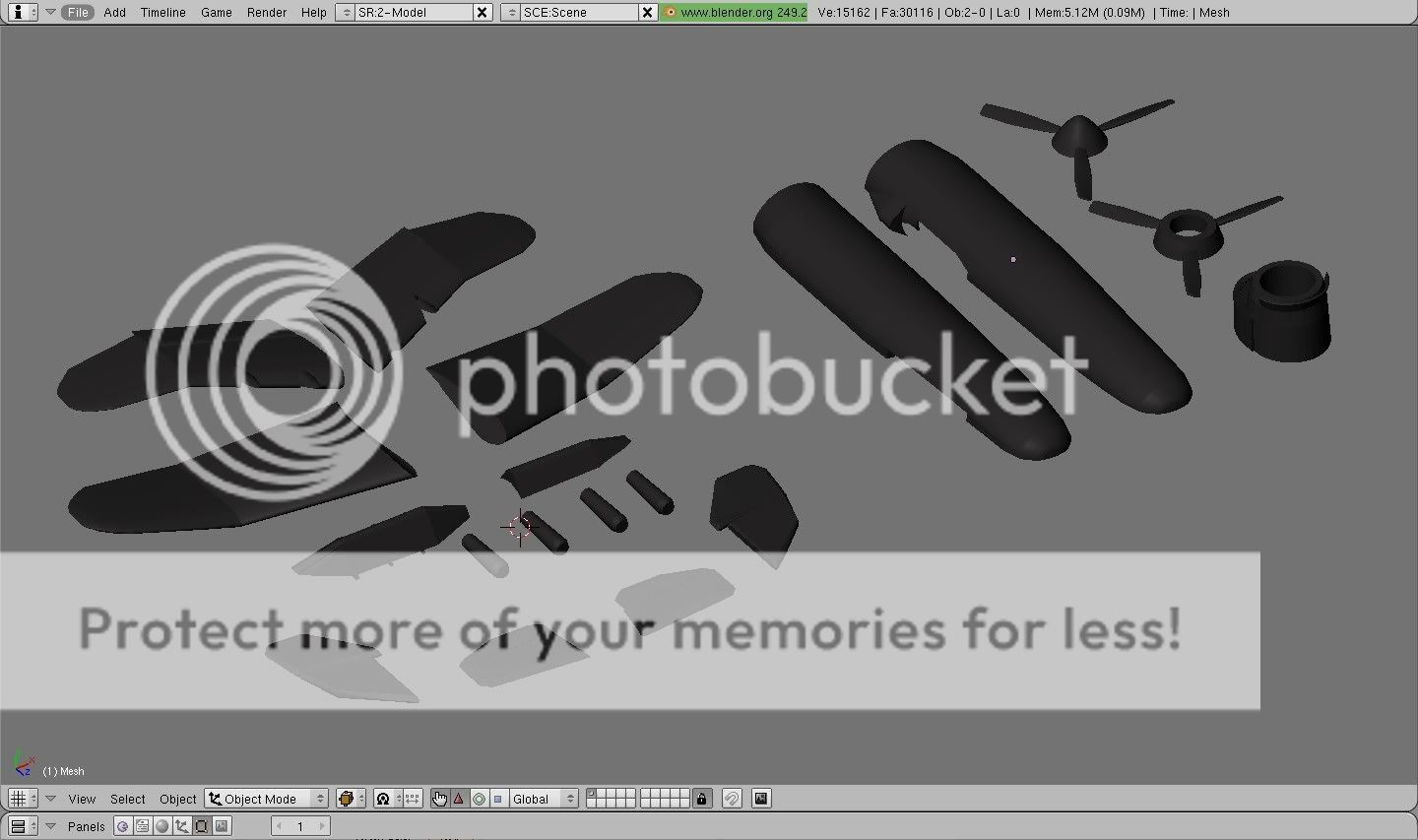Select the upper three-blade propeller object
Viewport: 1418px width, 840px height.
1078,138
